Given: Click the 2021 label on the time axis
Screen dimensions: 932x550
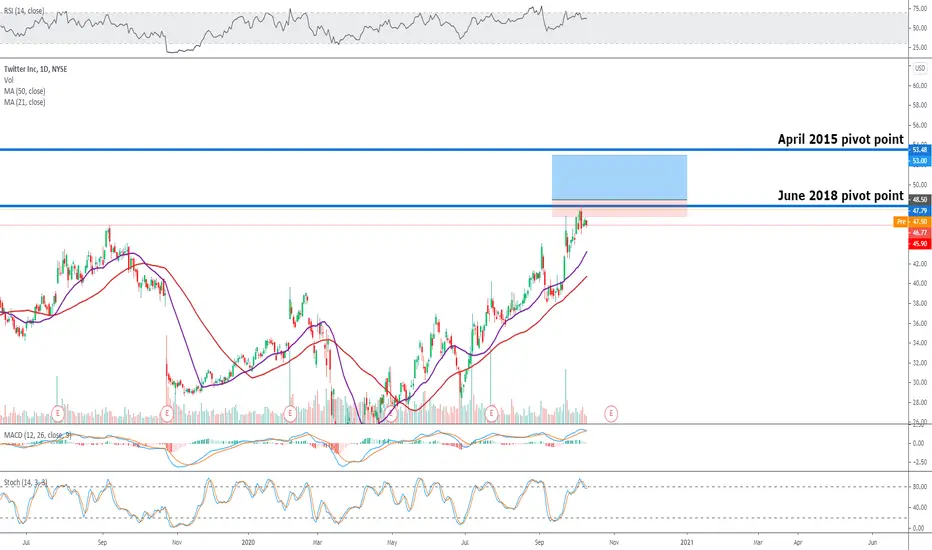Looking at the screenshot, I should coord(687,542).
